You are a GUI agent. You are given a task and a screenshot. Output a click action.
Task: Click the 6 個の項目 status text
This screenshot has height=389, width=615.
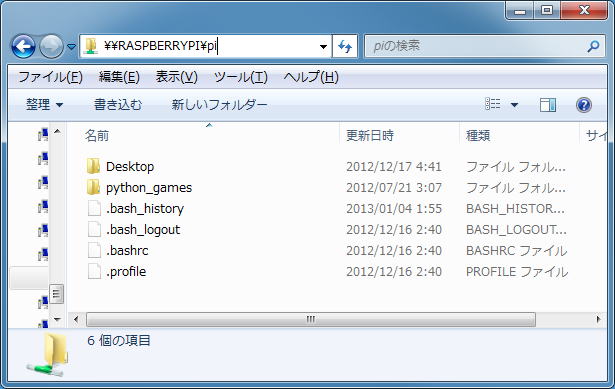pos(119,340)
